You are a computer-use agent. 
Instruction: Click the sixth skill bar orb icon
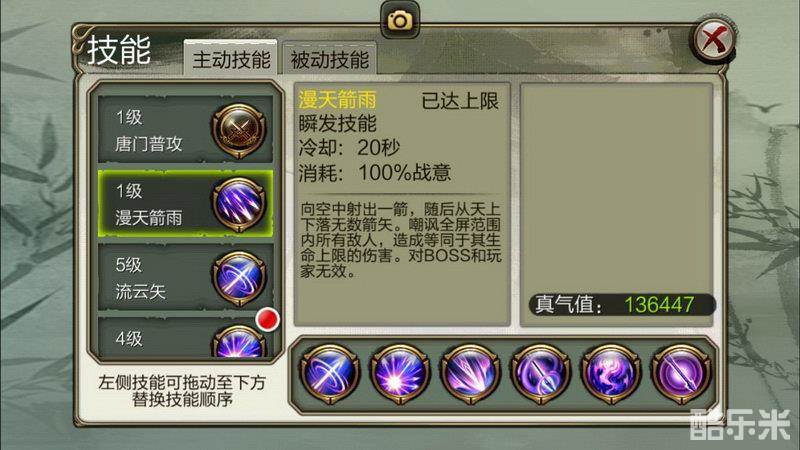coord(681,374)
